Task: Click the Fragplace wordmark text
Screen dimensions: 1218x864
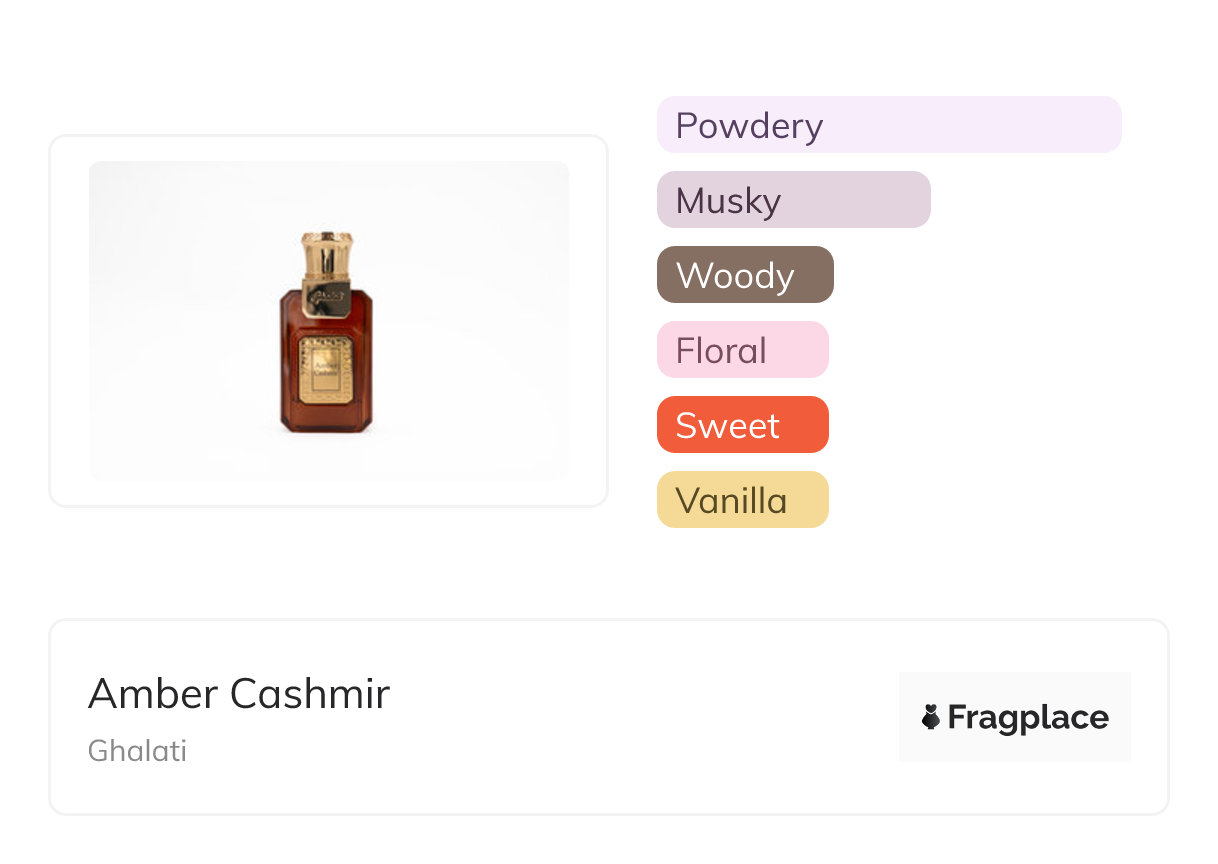Action: pos(1028,718)
